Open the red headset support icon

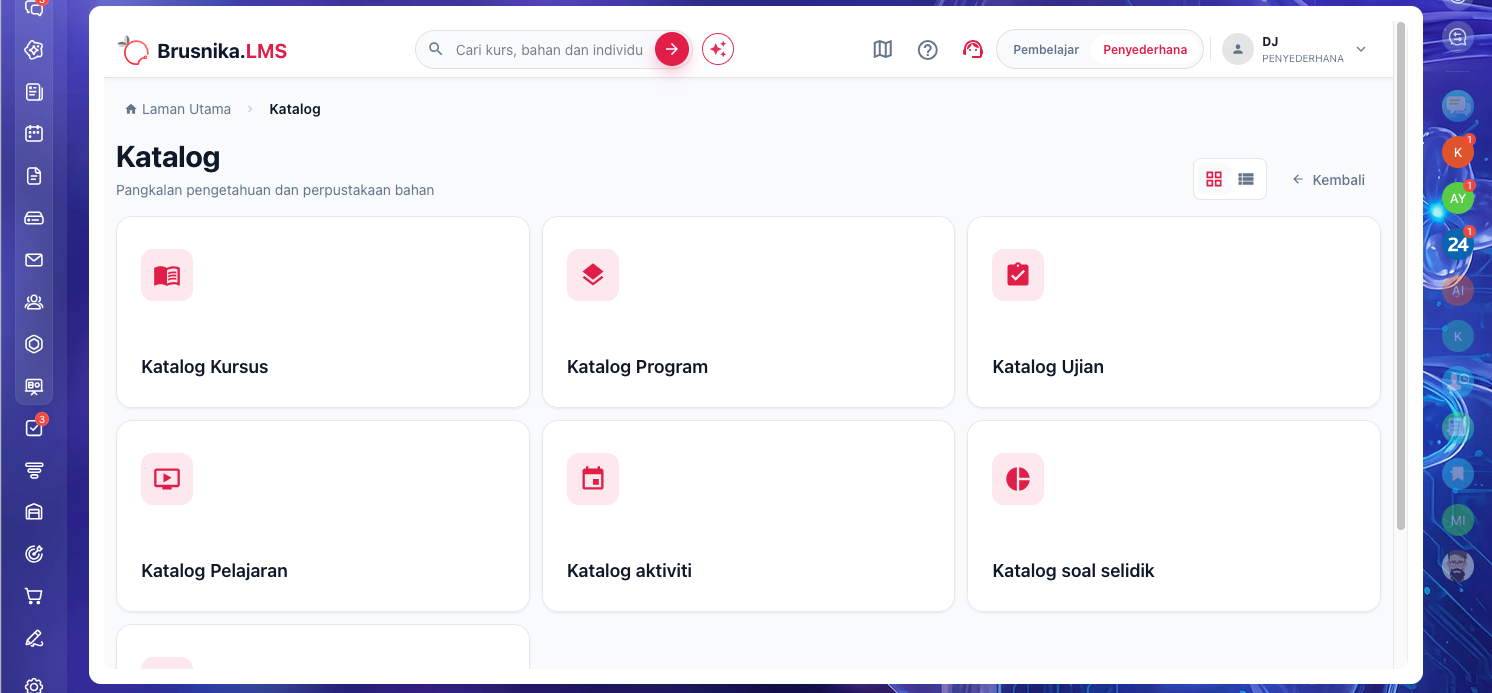point(973,49)
